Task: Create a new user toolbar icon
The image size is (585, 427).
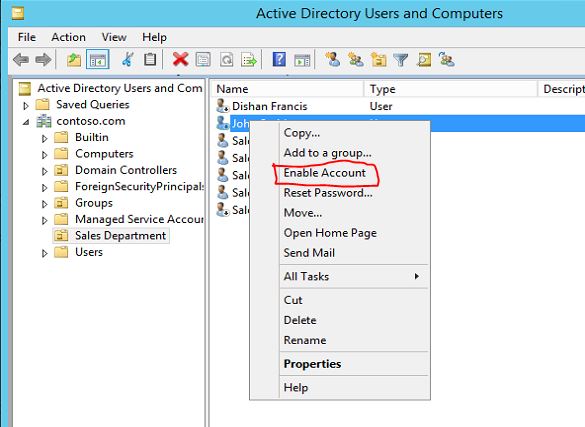Action: tap(332, 59)
